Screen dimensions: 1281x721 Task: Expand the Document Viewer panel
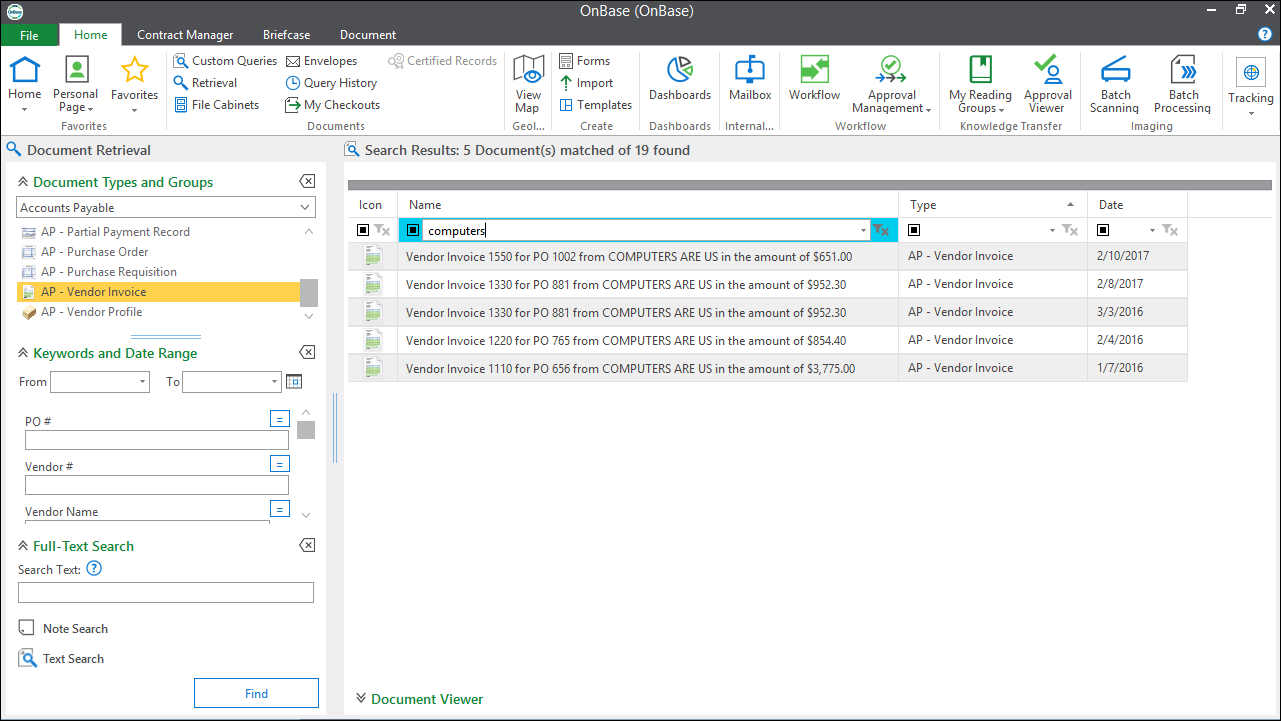(x=361, y=698)
